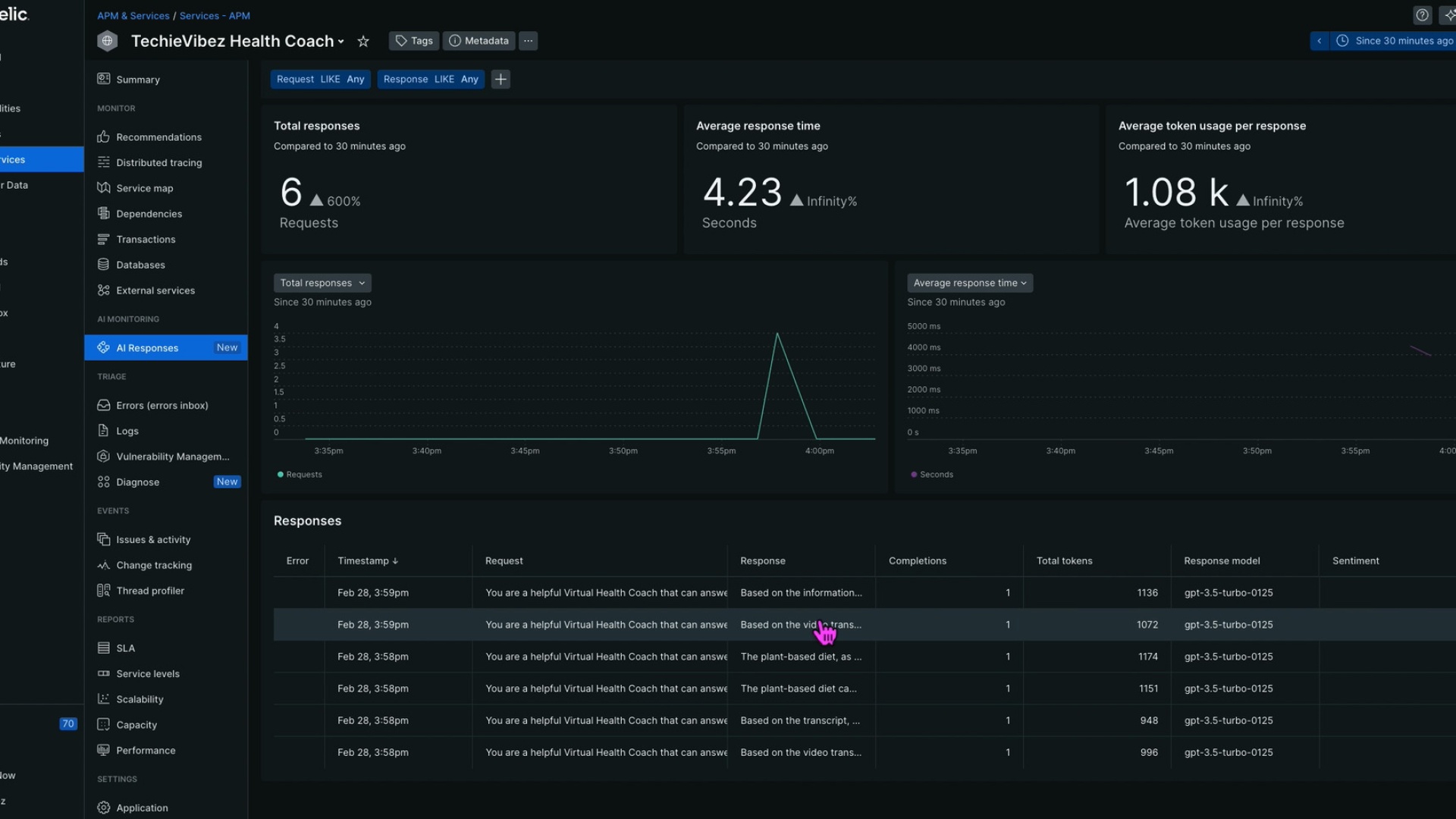The height and width of the screenshot is (819, 1456).
Task: Click the Service levels icon
Action: click(104, 673)
